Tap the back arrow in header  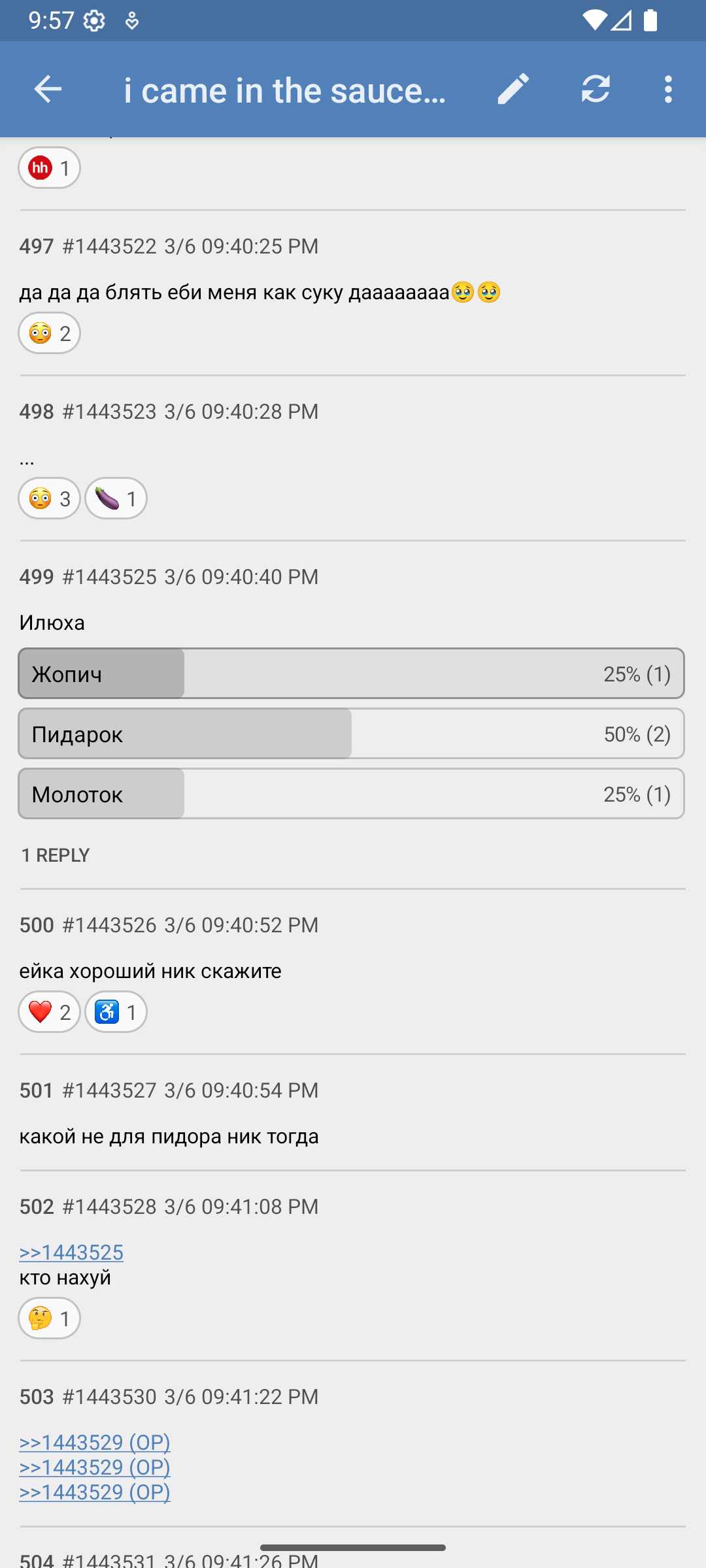click(x=48, y=90)
